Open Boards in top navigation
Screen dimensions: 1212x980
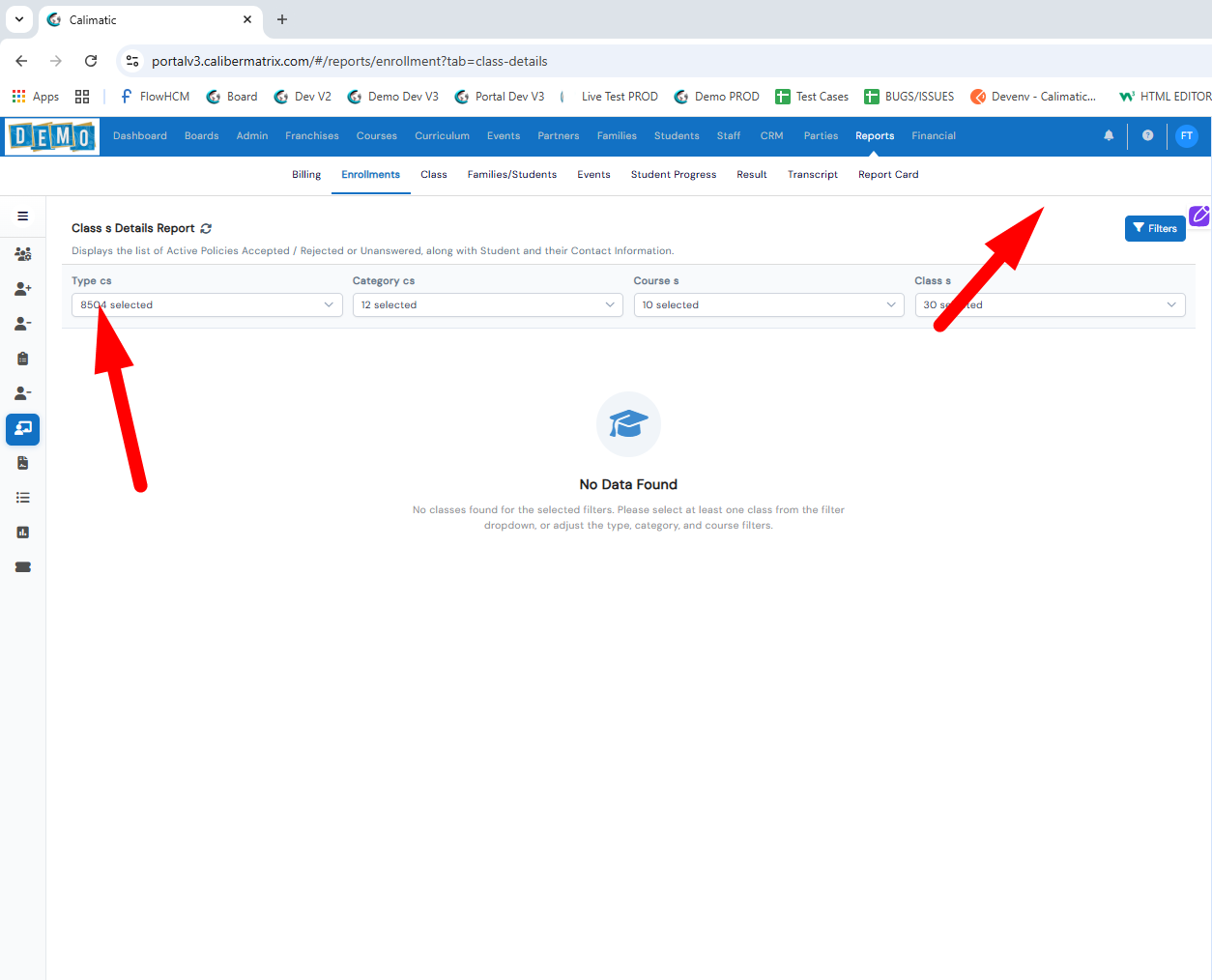coord(202,136)
